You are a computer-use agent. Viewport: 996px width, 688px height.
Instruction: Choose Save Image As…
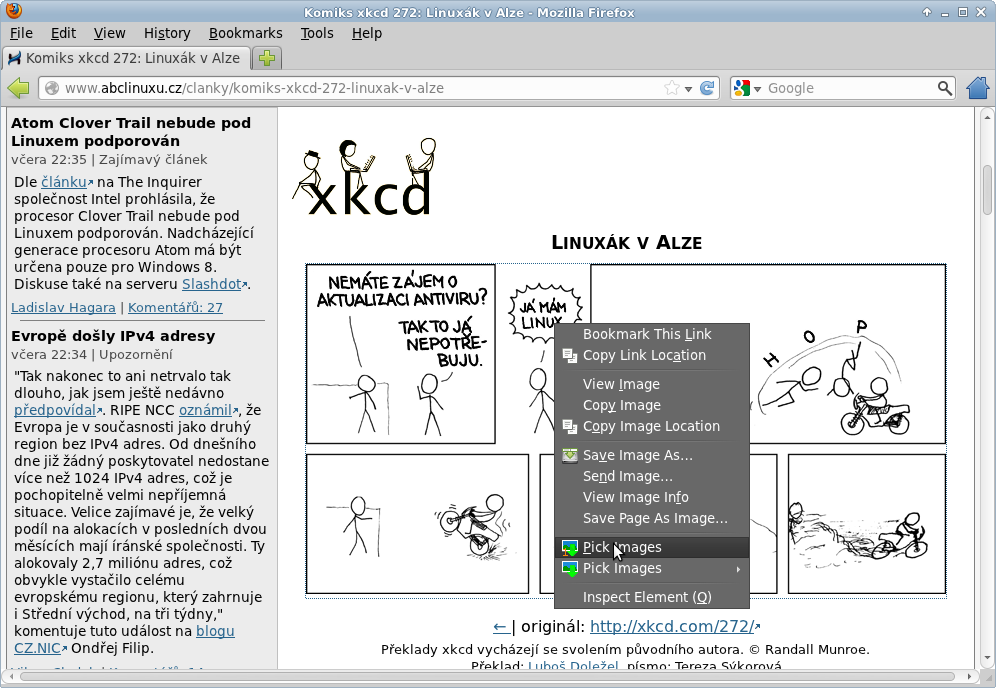pyautogui.click(x=652, y=455)
